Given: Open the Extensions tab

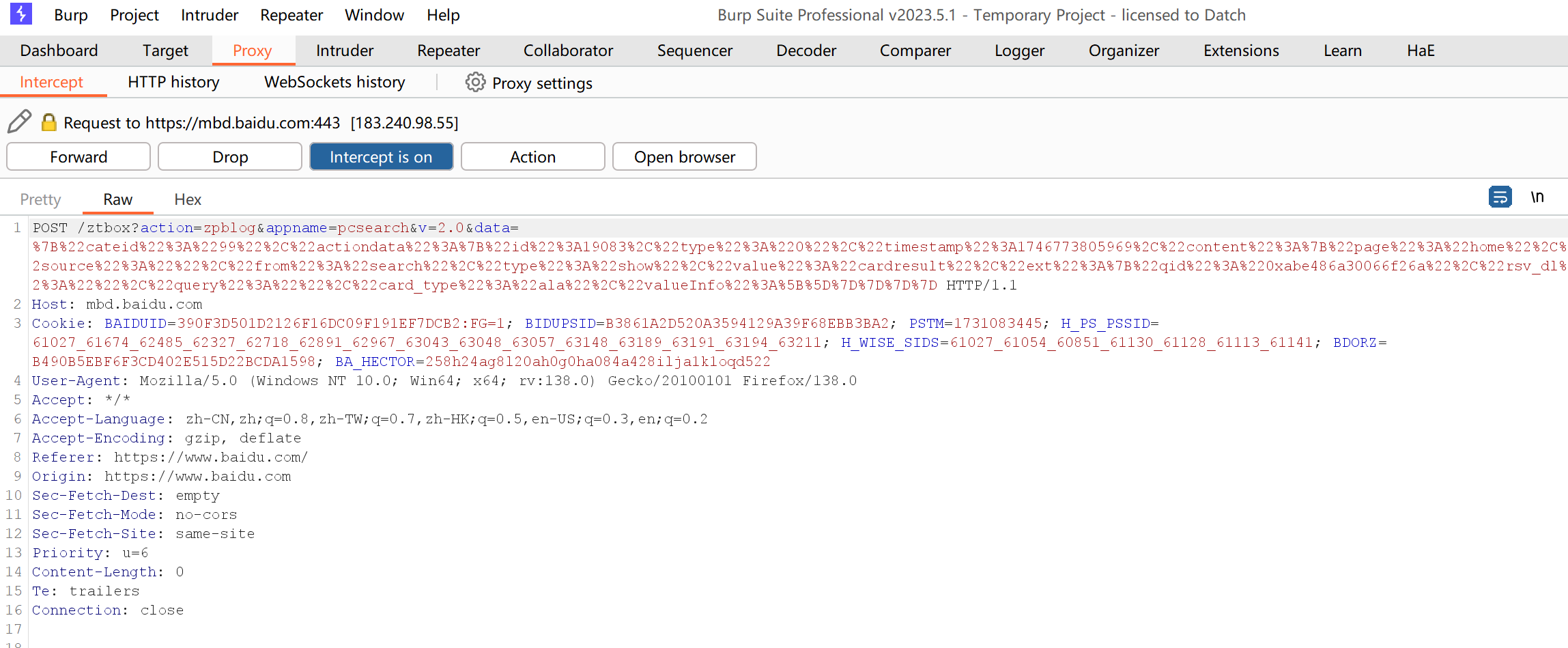Looking at the screenshot, I should [1241, 51].
